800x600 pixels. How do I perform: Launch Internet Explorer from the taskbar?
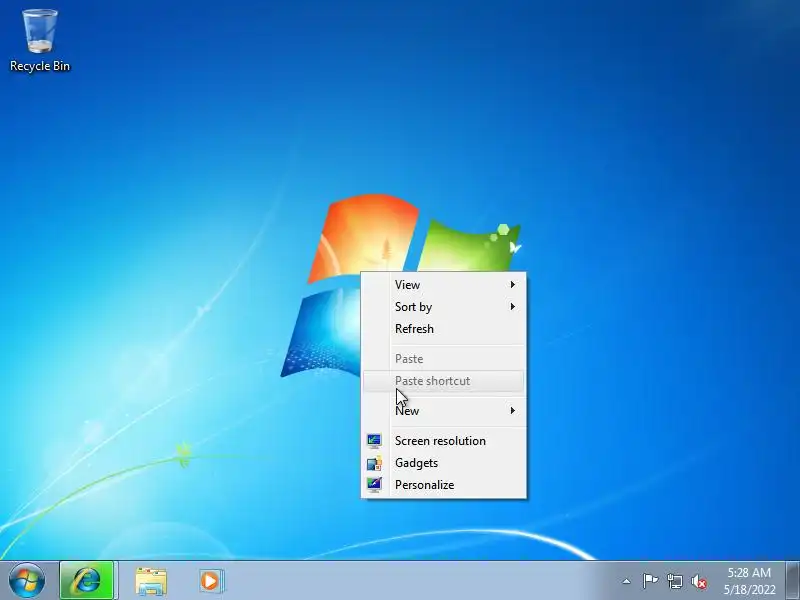pos(87,581)
